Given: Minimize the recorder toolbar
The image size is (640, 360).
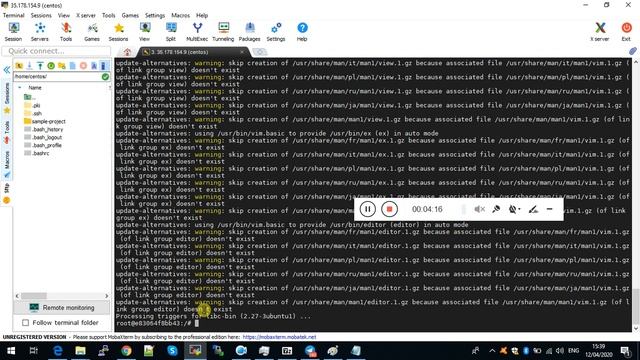Looking at the screenshot, I should coord(549,209).
